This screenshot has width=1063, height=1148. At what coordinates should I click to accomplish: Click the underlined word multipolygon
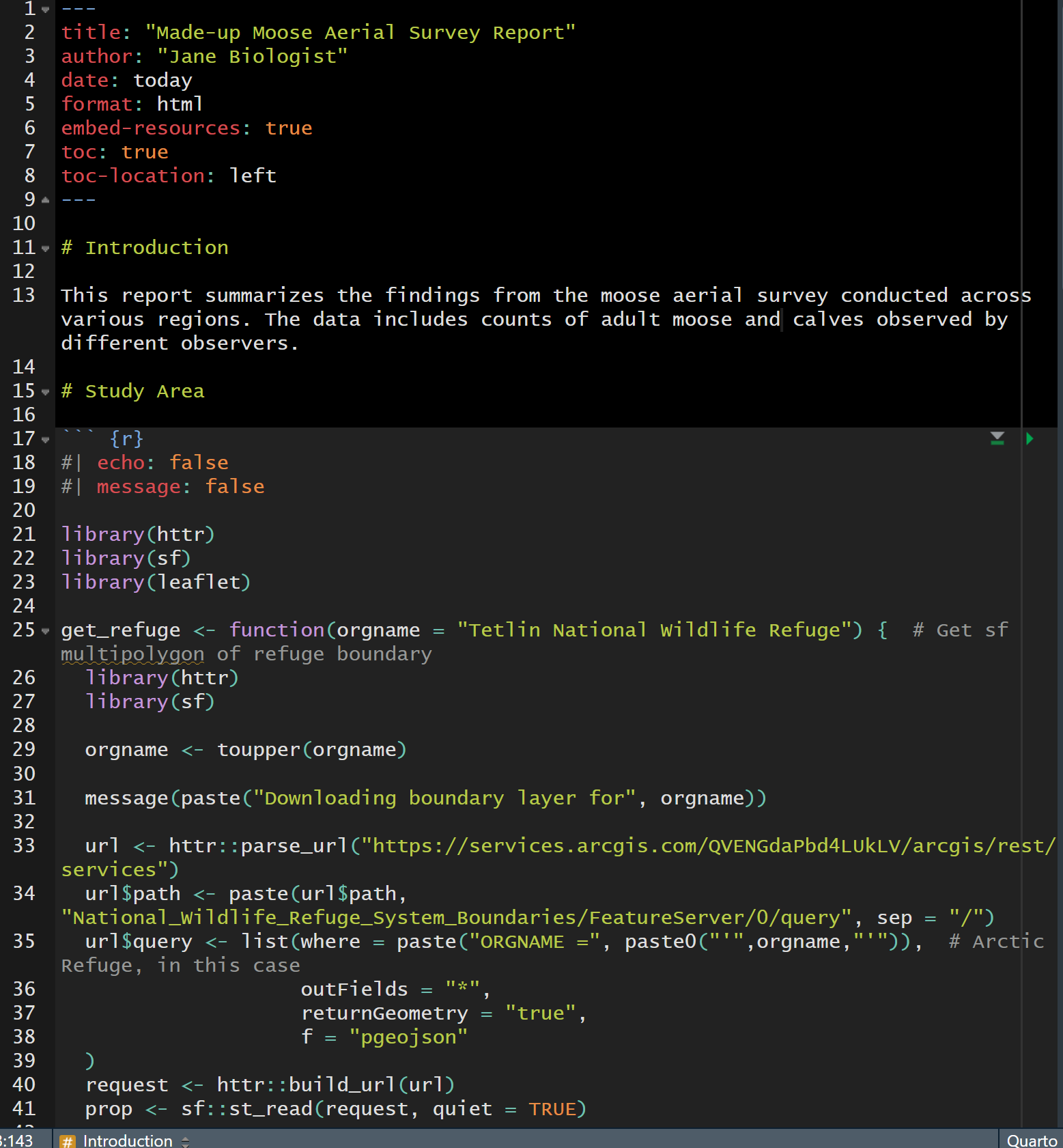pos(132,654)
